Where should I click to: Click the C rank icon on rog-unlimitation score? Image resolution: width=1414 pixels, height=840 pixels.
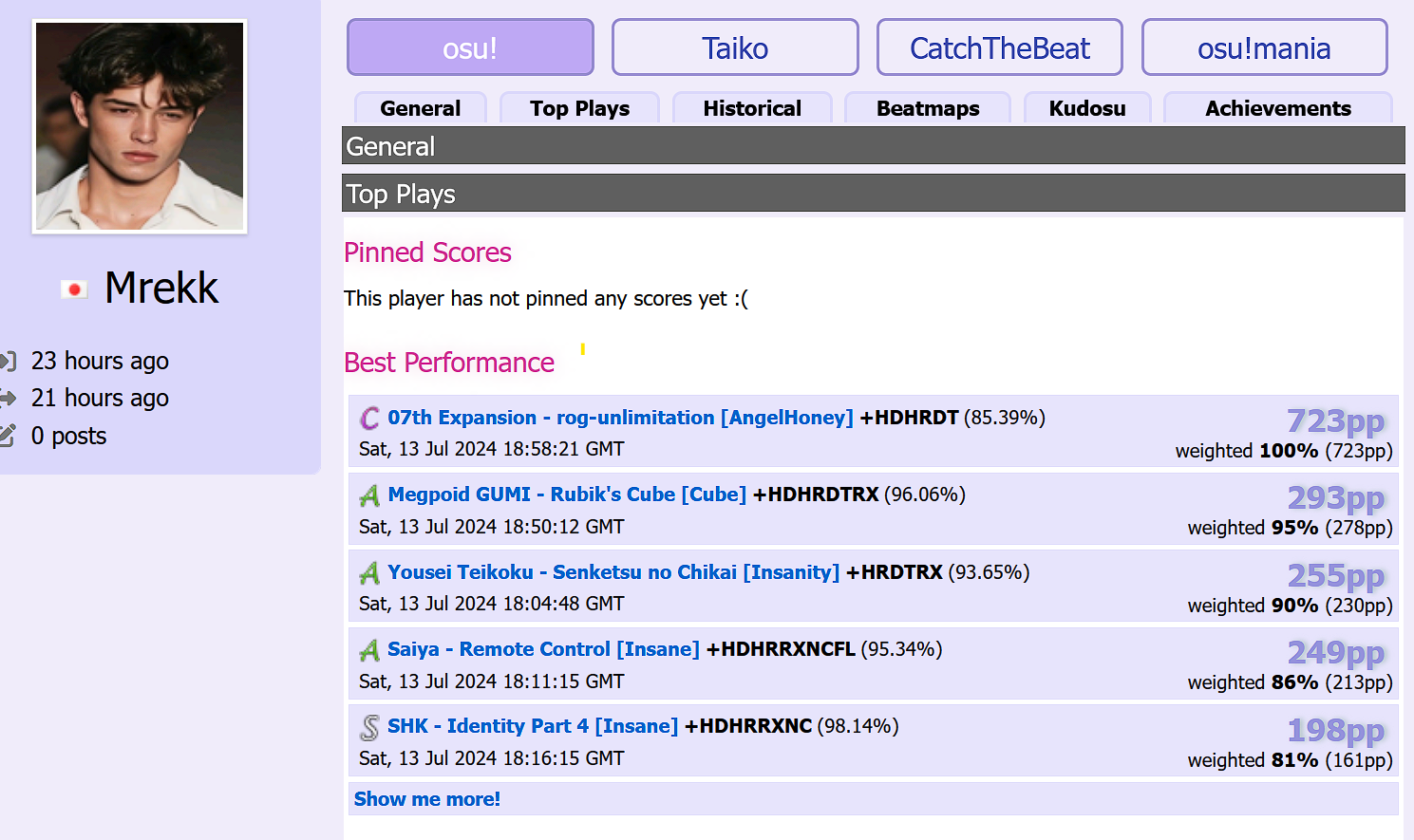(369, 419)
